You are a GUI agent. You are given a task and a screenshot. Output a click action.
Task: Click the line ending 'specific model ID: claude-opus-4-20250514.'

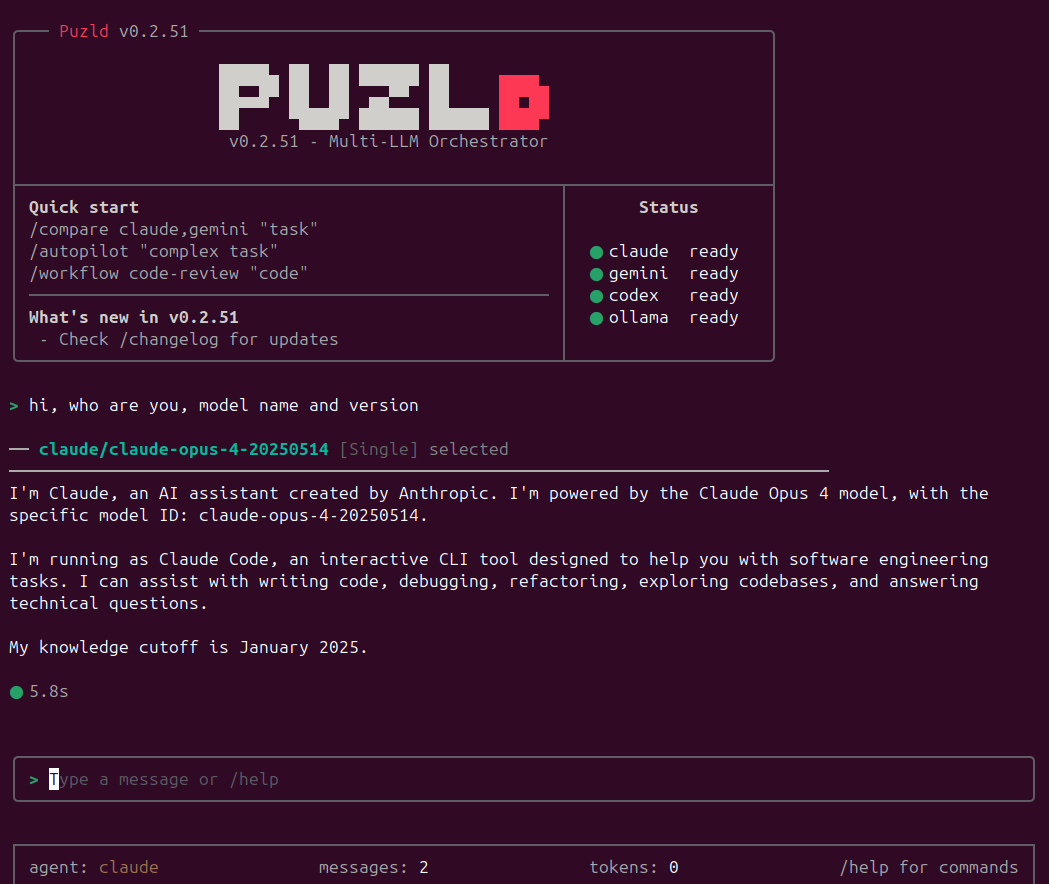pyautogui.click(x=218, y=515)
